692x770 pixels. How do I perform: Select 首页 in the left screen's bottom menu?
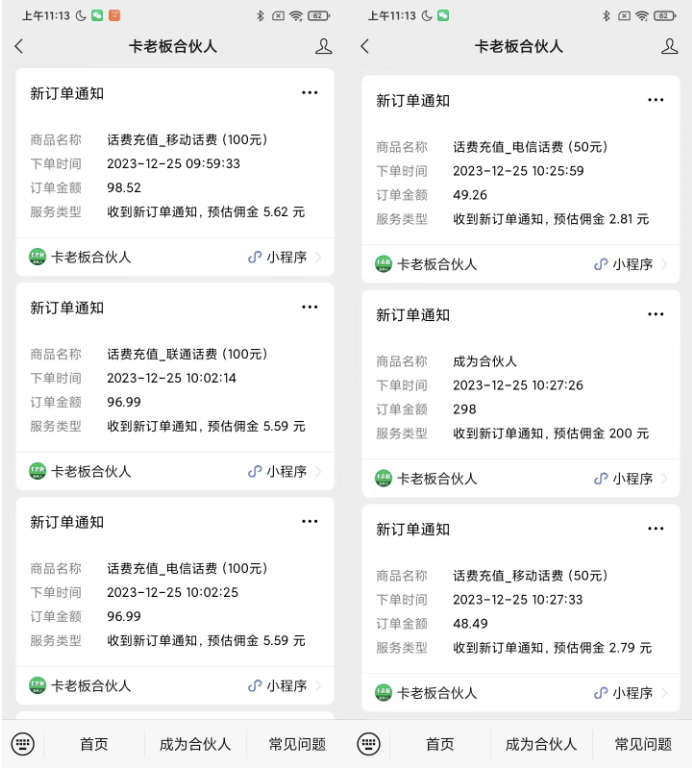pos(94,744)
